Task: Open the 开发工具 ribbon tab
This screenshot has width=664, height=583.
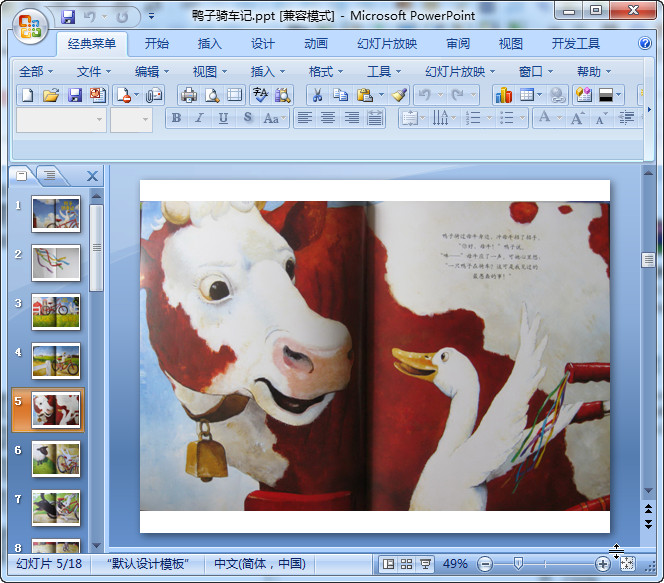Action: (x=575, y=44)
